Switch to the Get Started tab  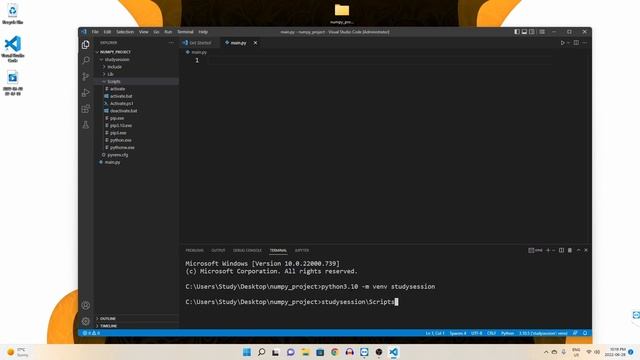200,43
